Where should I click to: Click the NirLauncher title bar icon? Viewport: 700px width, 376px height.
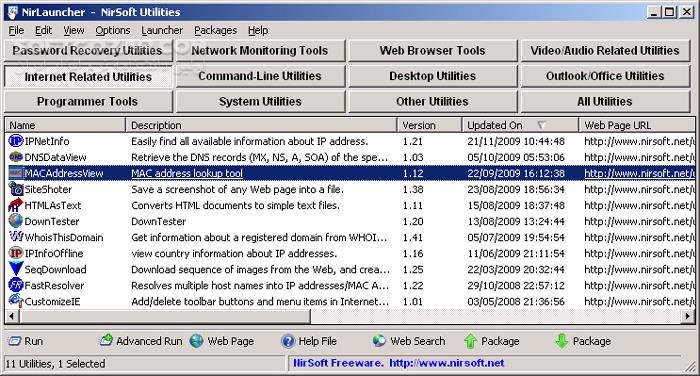12,12
